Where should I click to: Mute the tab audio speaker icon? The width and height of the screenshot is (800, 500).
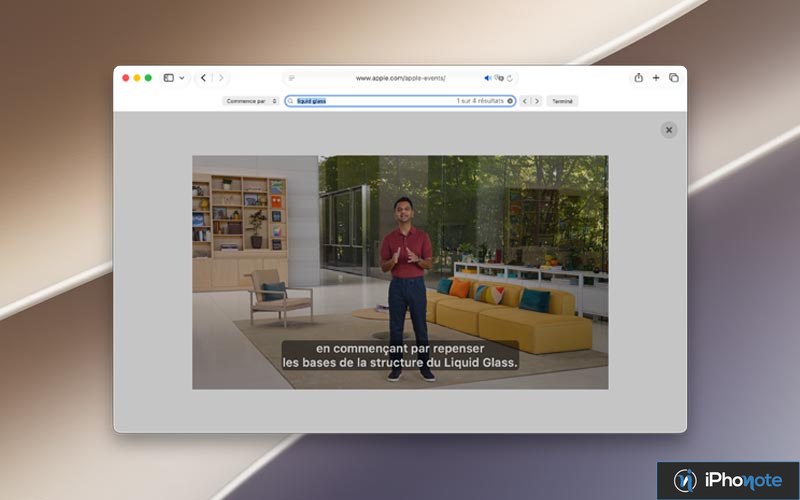click(x=487, y=78)
